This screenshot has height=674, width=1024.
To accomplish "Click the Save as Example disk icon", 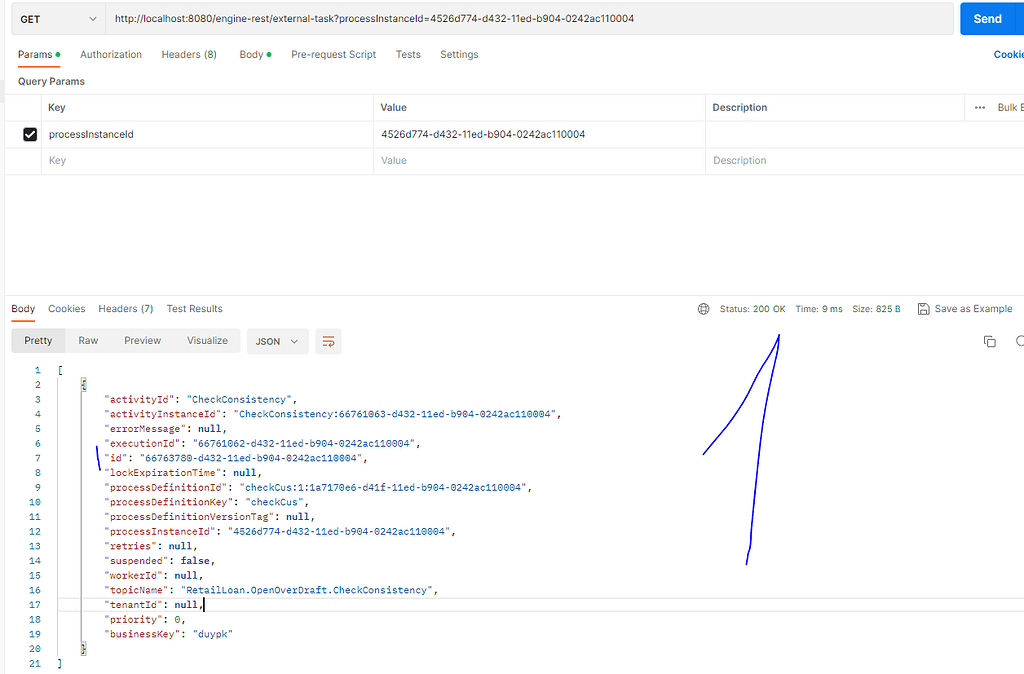I will click(923, 309).
